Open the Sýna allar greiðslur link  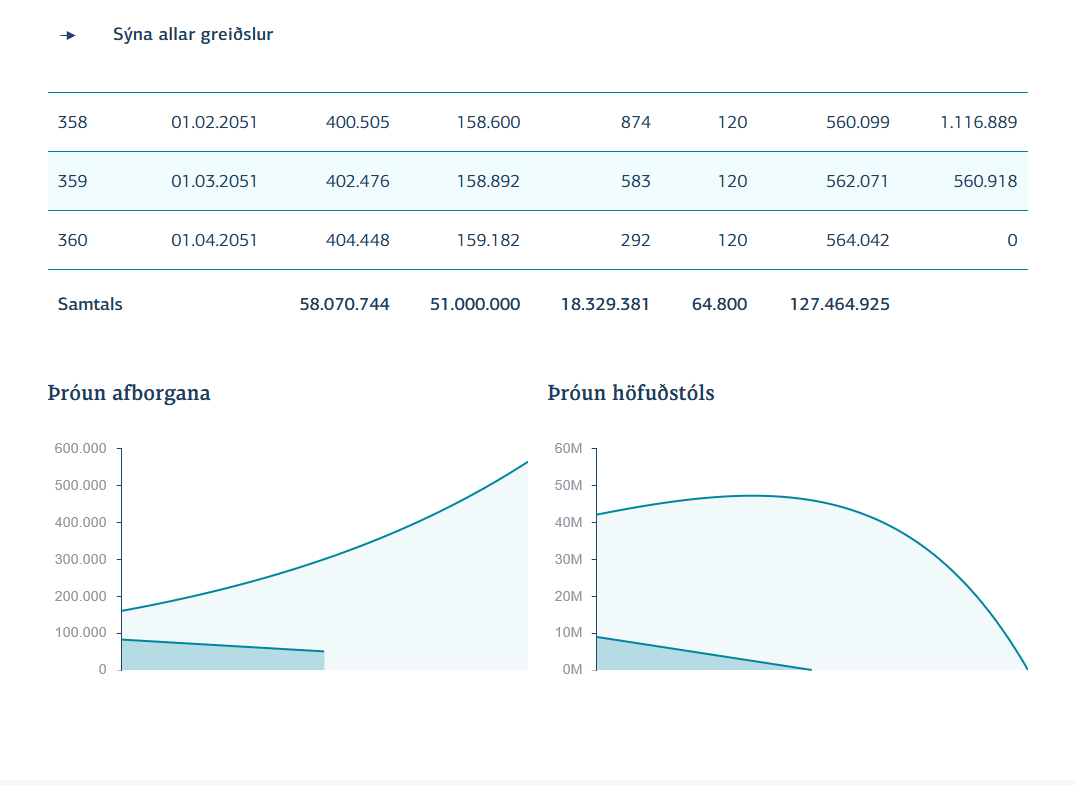[x=192, y=35]
